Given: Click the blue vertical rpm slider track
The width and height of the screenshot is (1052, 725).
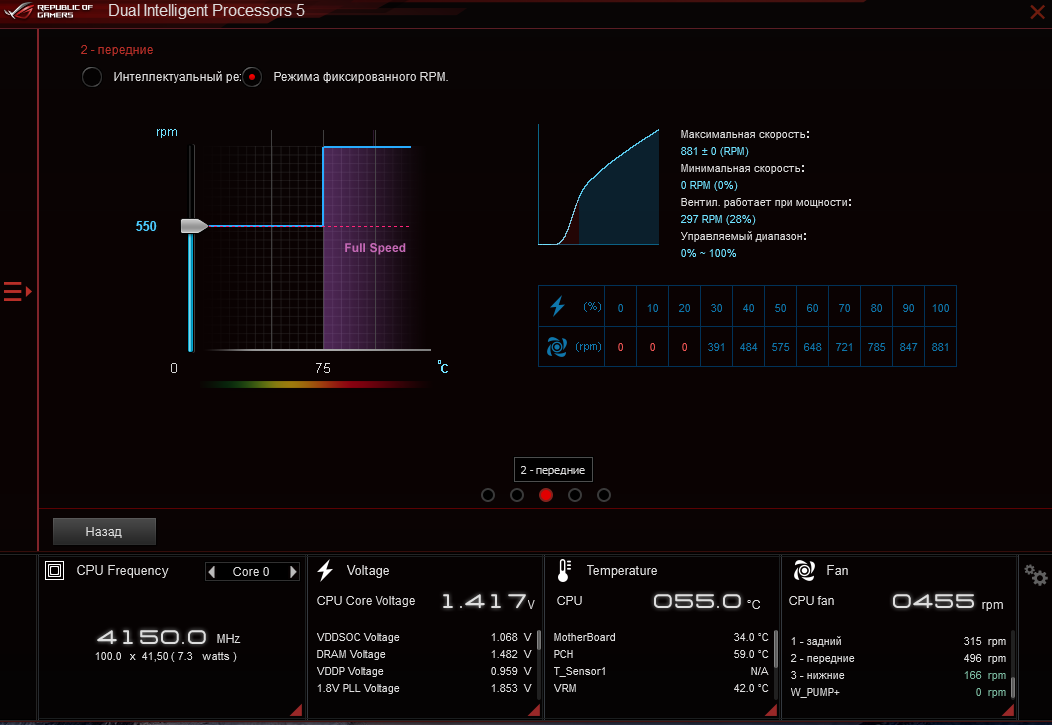Looking at the screenshot, I should [191, 292].
